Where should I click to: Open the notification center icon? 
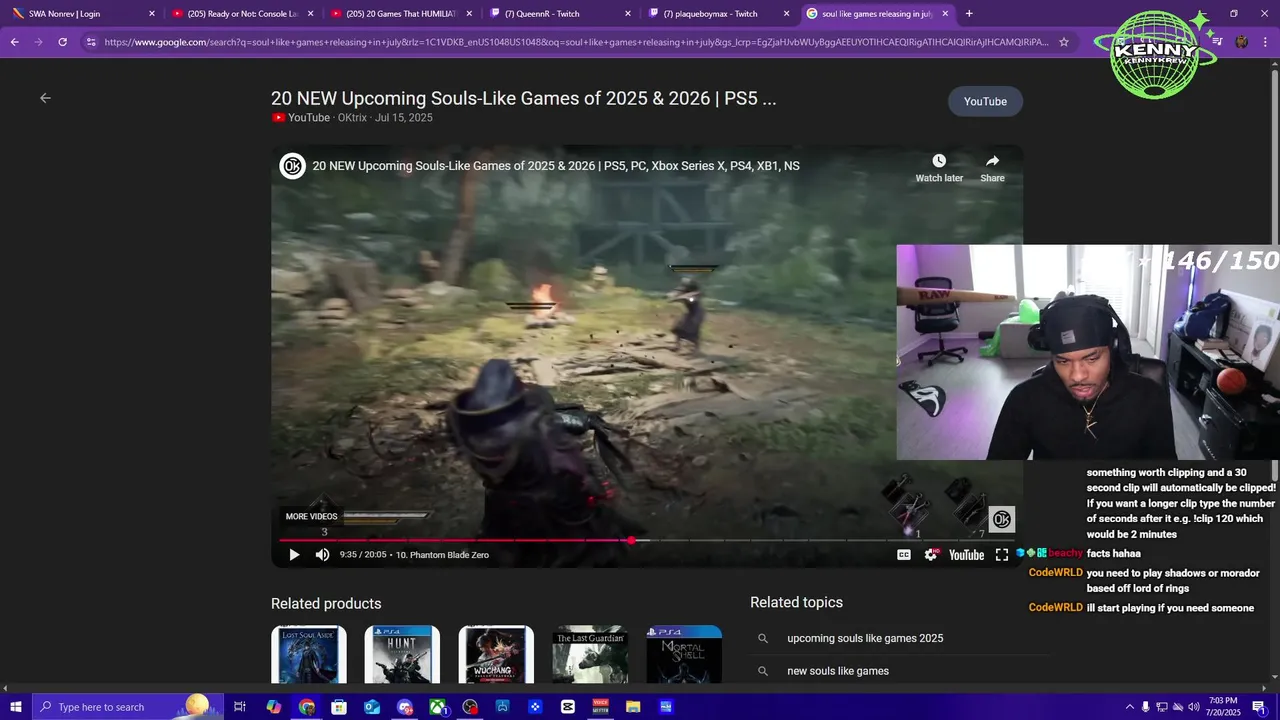(x=1258, y=707)
